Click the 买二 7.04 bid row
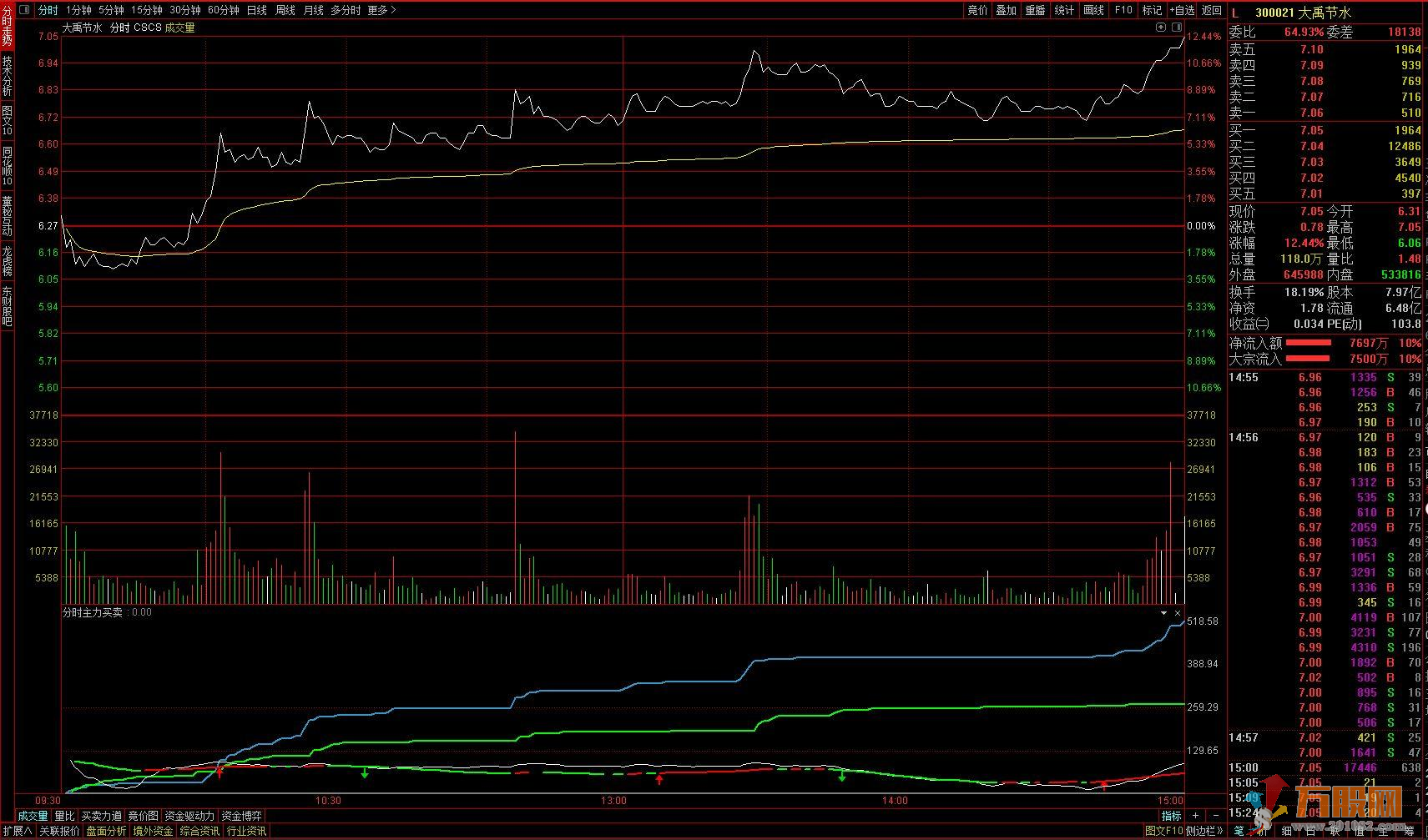This screenshot has height=840, width=1428. point(1325,146)
